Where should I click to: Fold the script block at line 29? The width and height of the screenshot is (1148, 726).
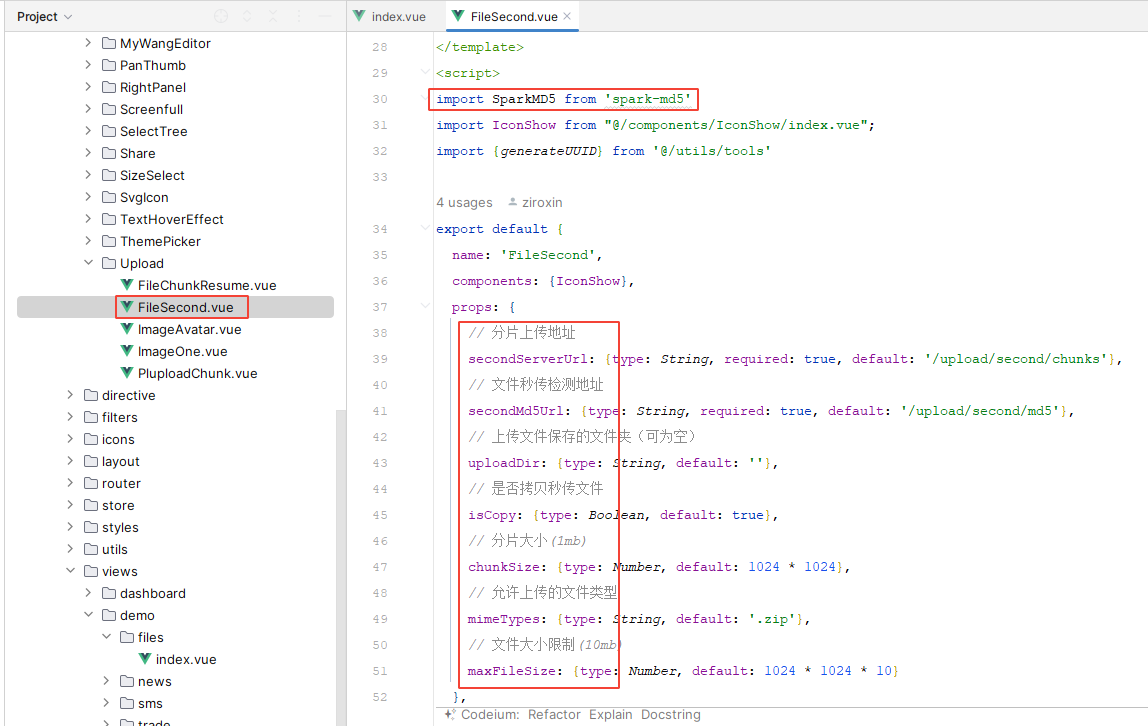[425, 72]
